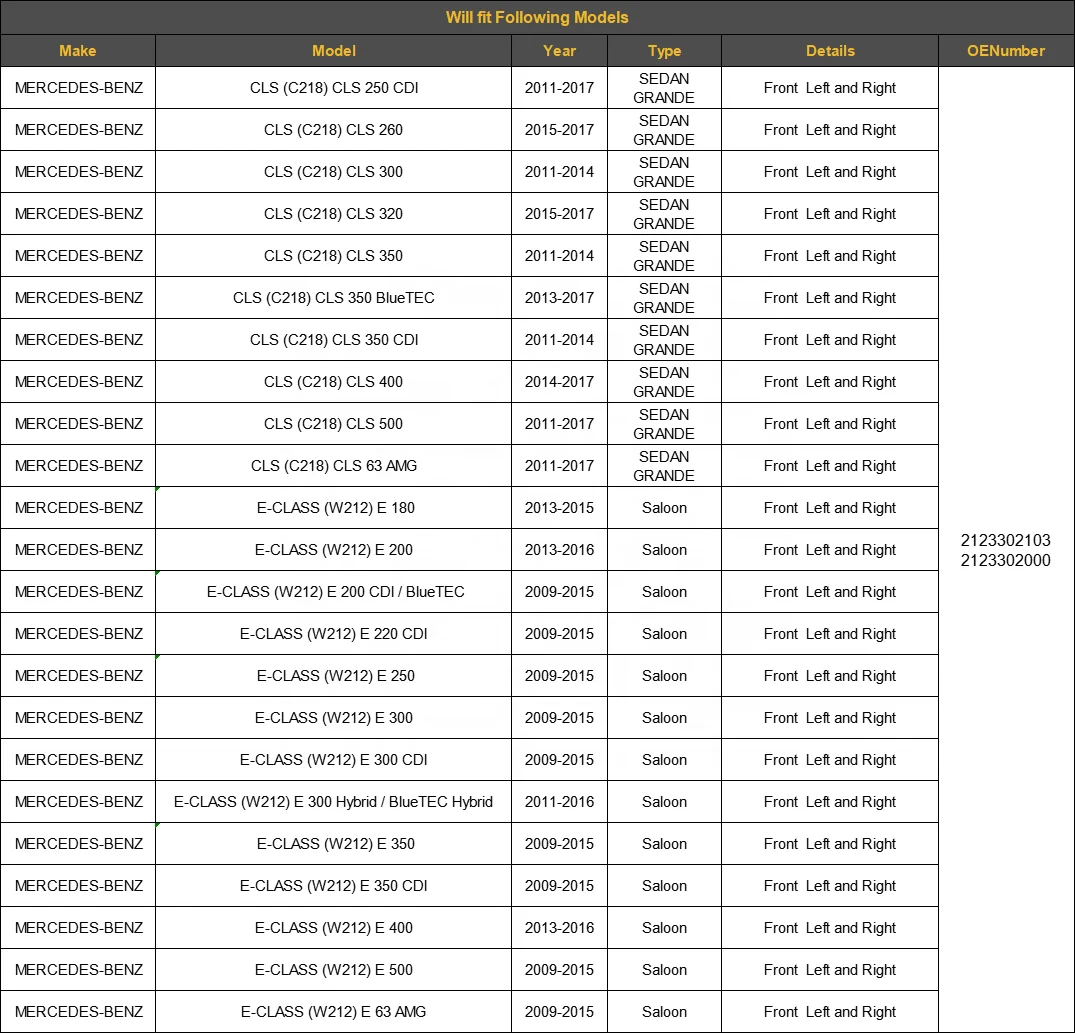Image resolution: width=1075 pixels, height=1033 pixels.
Task: Click the "Will fit Following Models" title bar
Action: [537, 17]
